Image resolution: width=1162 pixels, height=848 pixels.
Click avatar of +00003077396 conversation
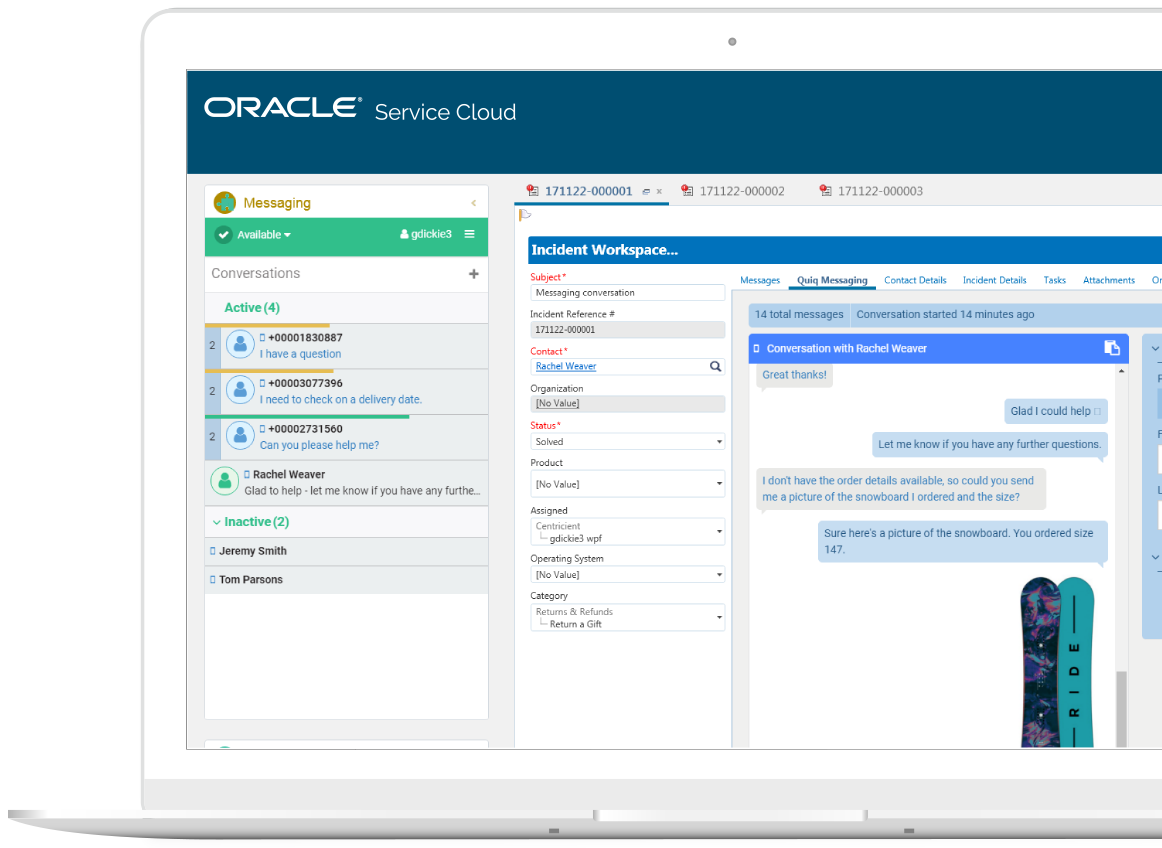point(240,390)
